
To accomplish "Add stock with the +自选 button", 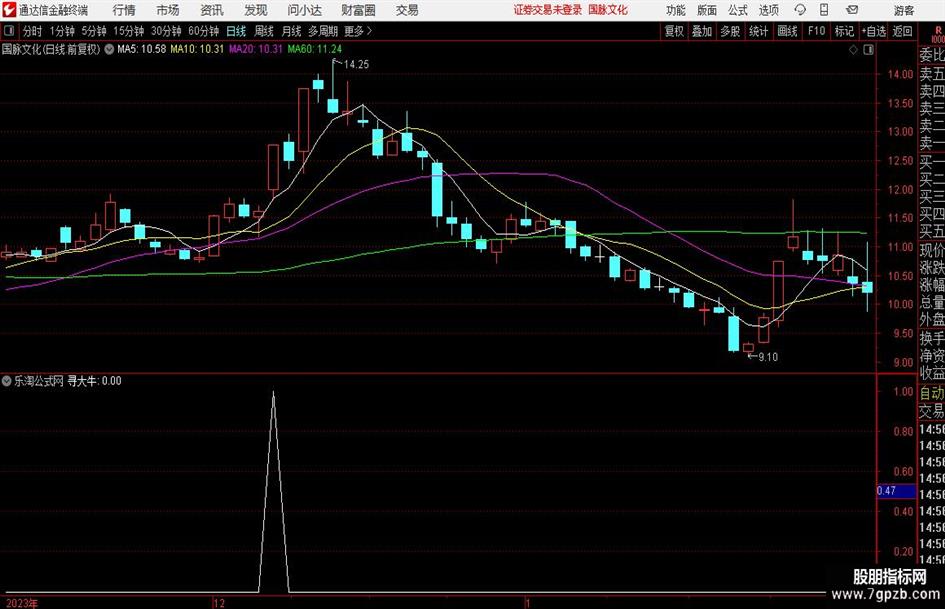I will click(x=874, y=31).
